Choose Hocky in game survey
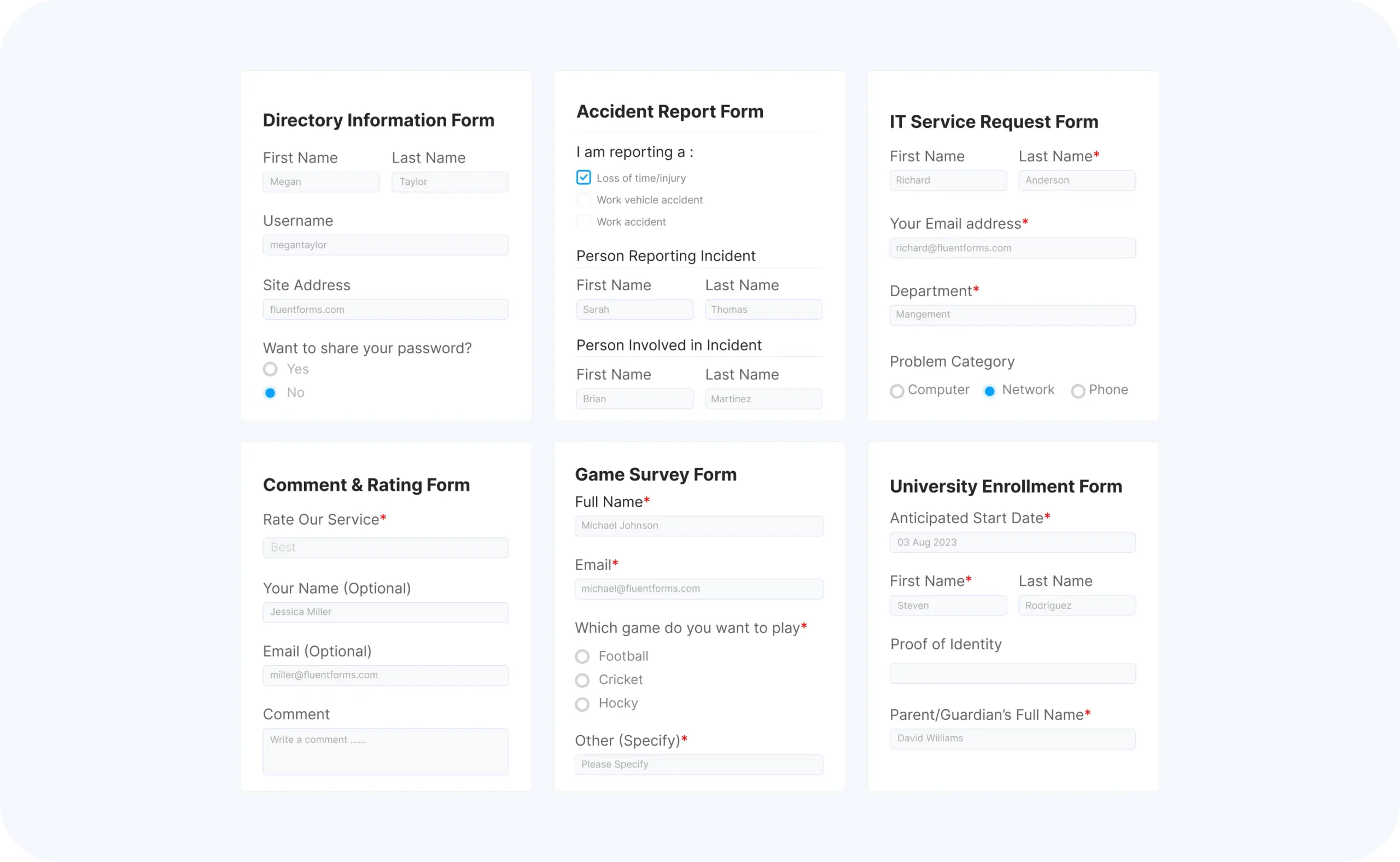This screenshot has height=862, width=1400. point(582,704)
